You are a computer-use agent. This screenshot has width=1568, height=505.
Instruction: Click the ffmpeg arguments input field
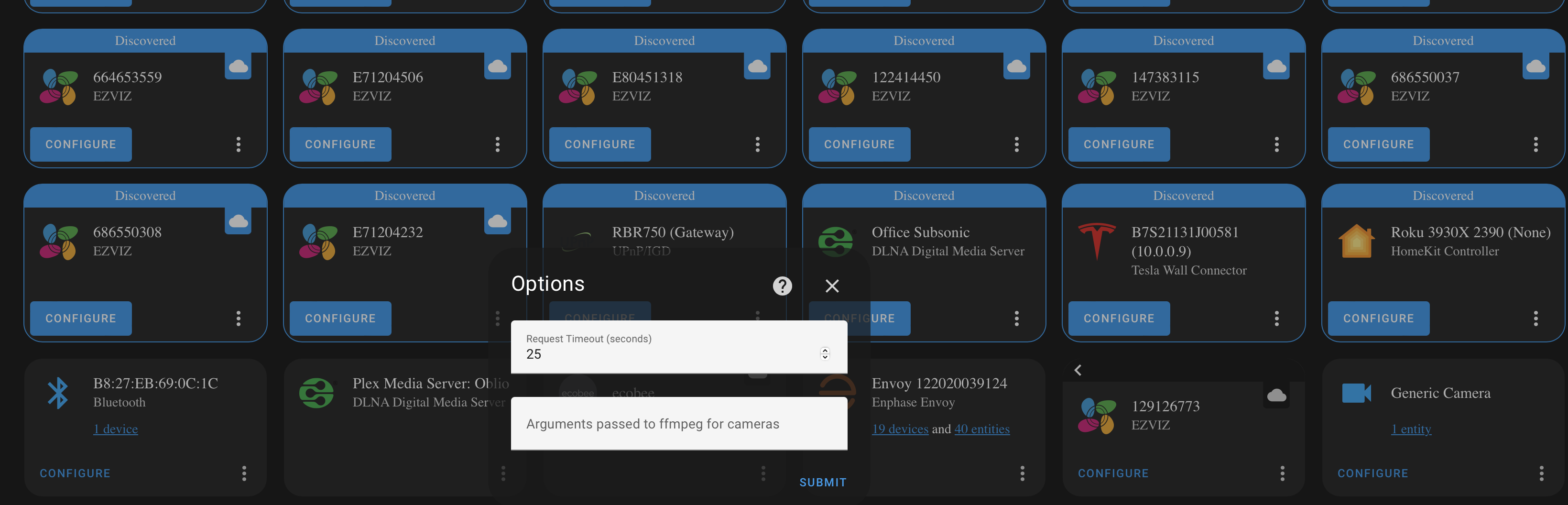coord(678,423)
